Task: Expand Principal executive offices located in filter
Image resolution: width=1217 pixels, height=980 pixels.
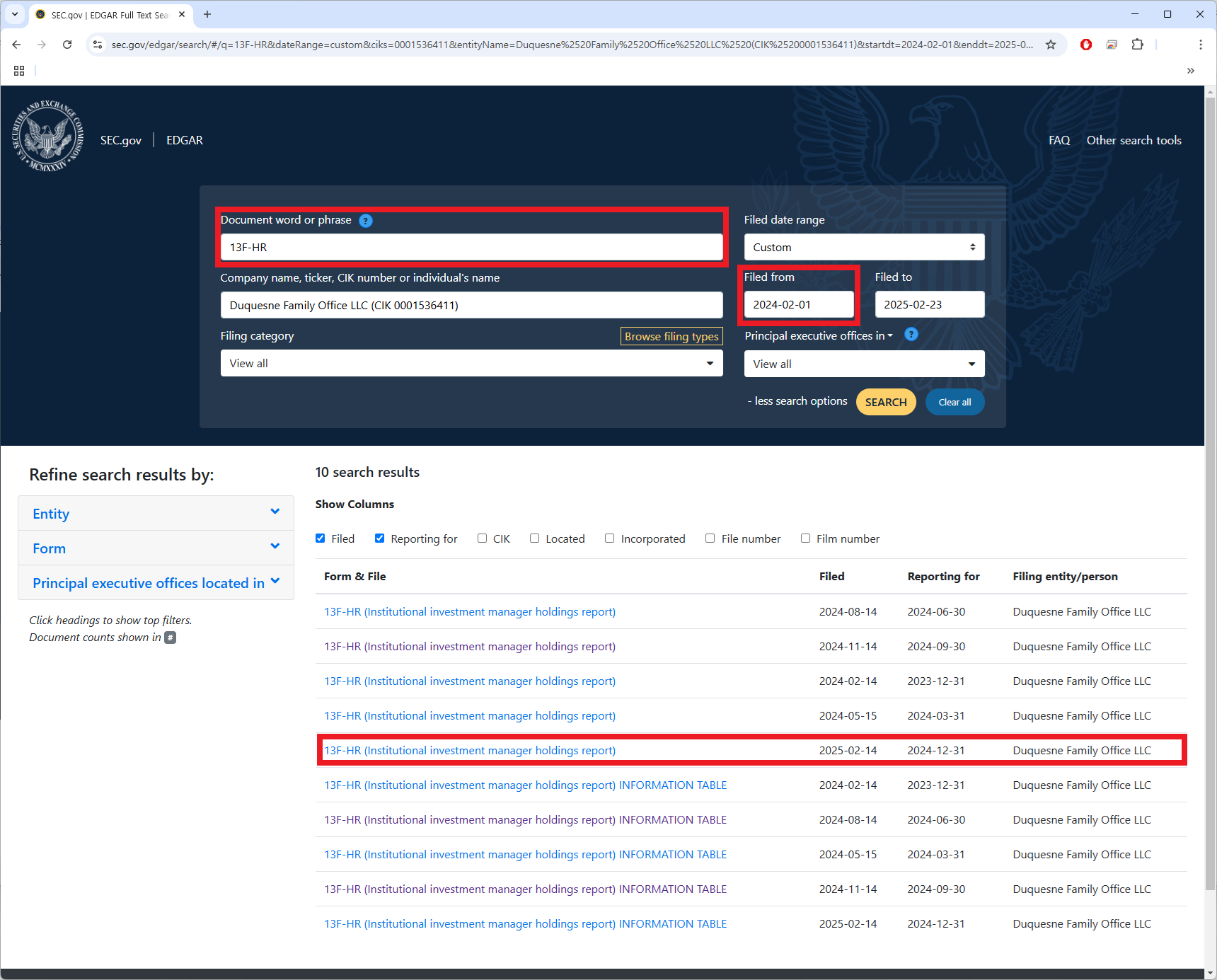Action: 156,582
